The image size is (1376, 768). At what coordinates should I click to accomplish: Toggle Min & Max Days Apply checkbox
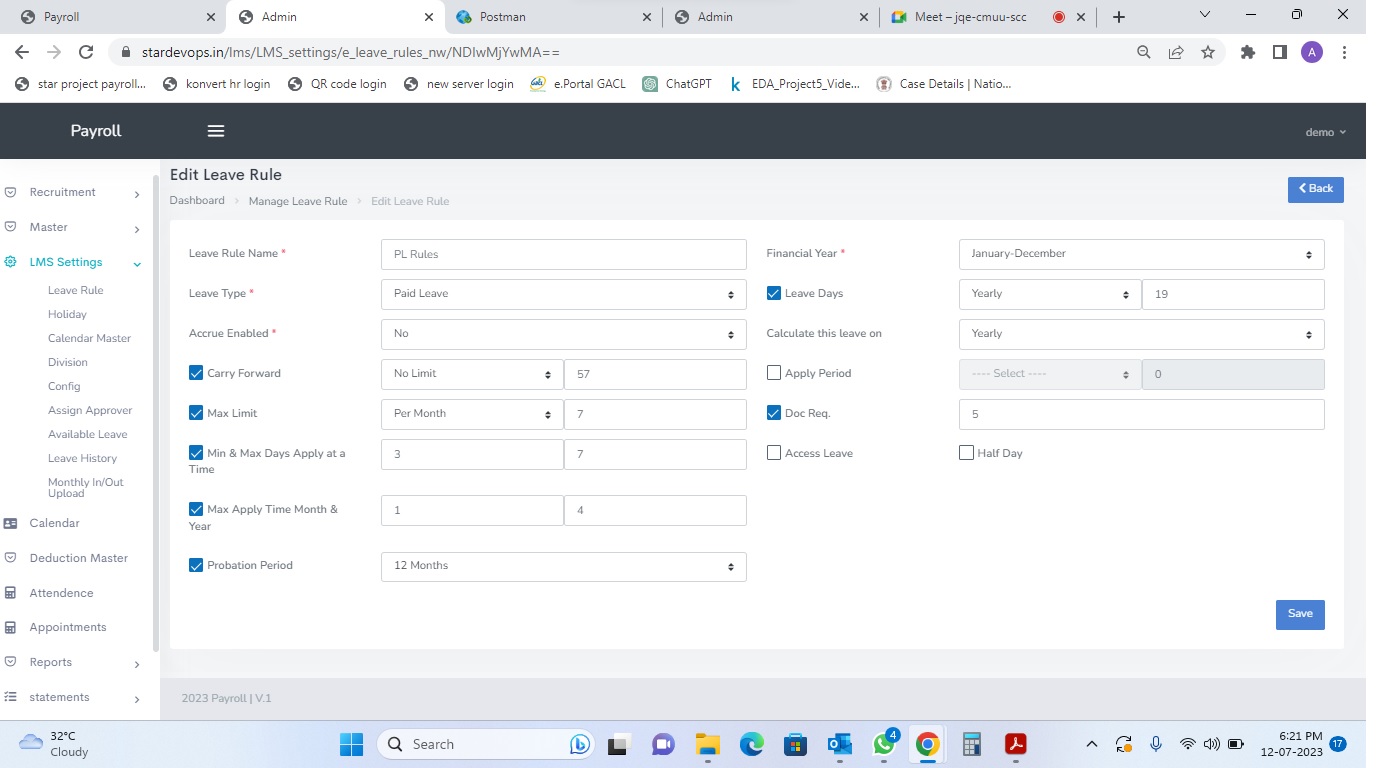[x=196, y=453]
